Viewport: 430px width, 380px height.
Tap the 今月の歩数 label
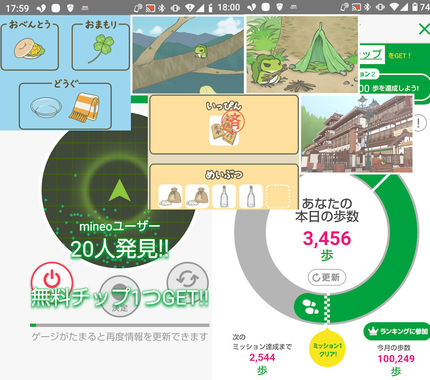point(394,348)
